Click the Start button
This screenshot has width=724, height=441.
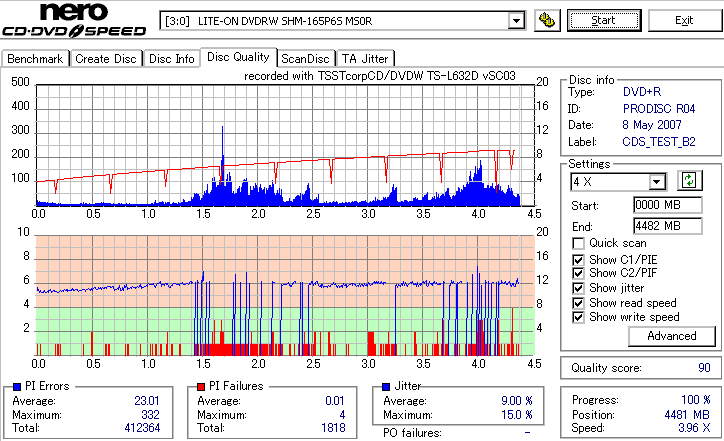click(604, 20)
